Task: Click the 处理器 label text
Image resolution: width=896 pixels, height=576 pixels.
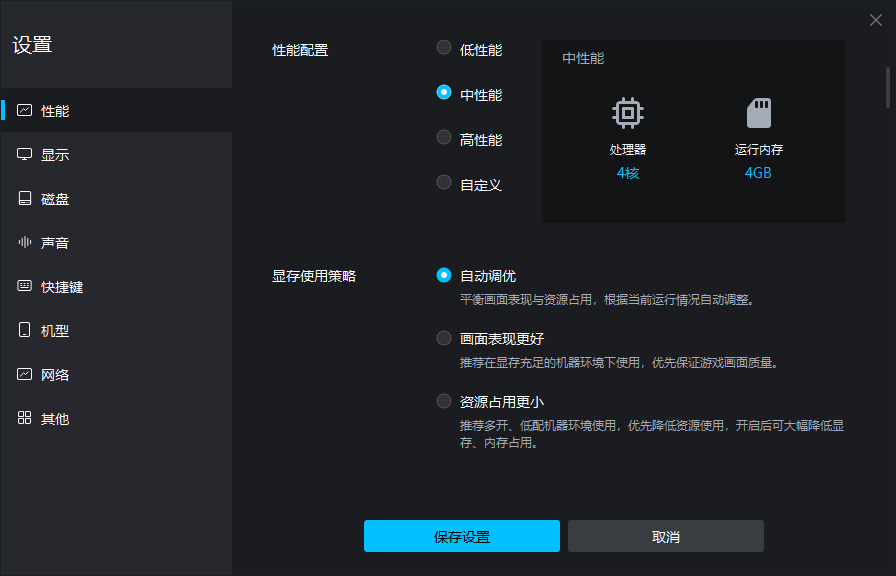Action: click(627, 150)
